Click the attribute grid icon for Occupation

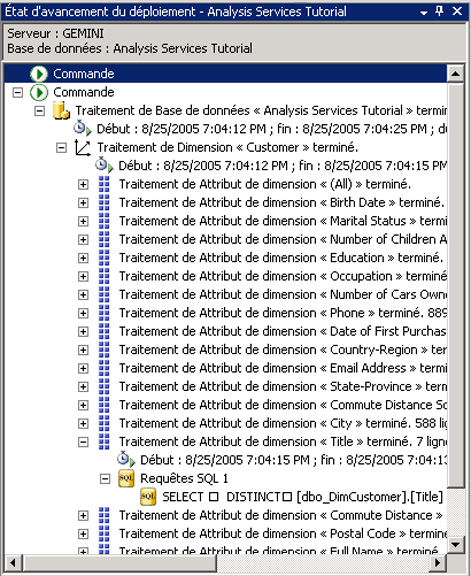[104, 276]
